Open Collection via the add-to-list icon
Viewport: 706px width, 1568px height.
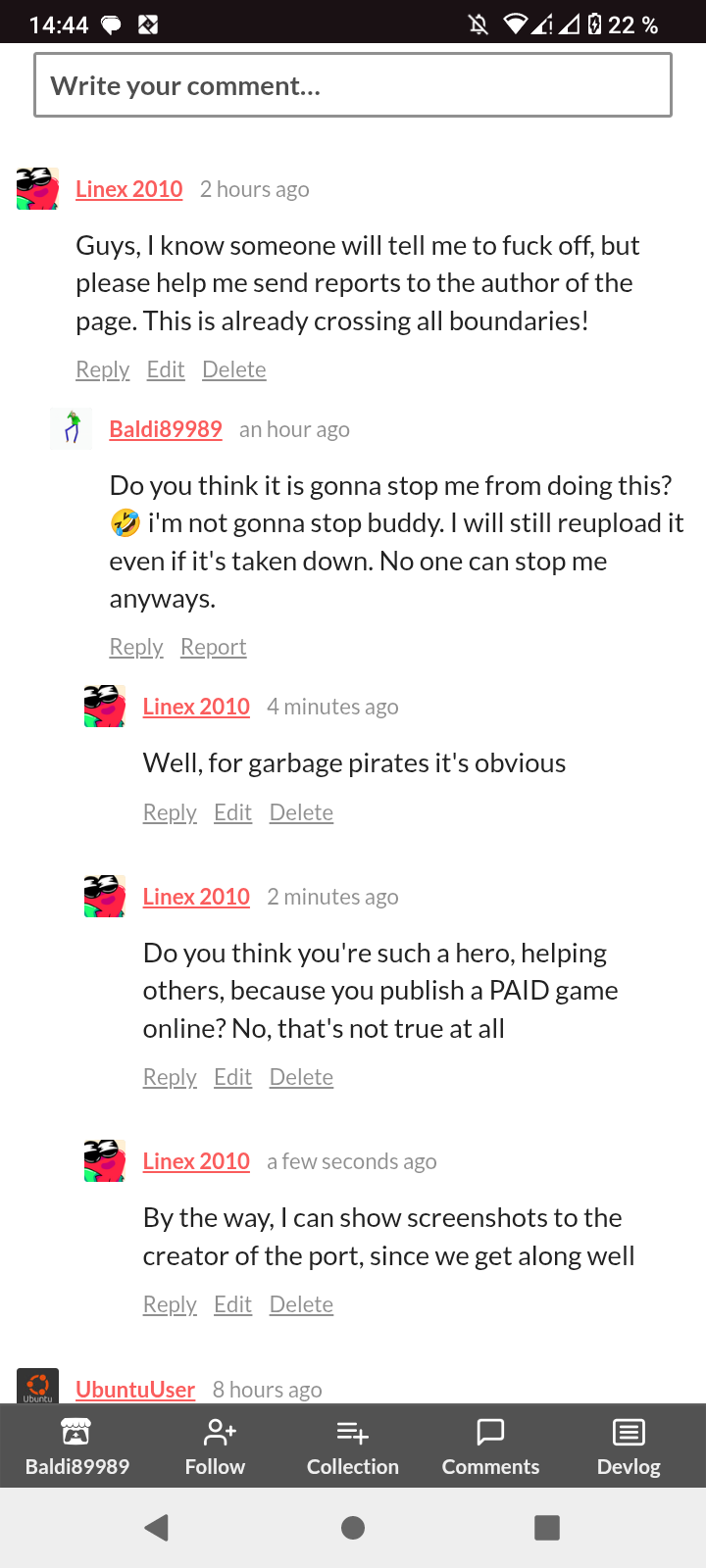pos(352,1432)
